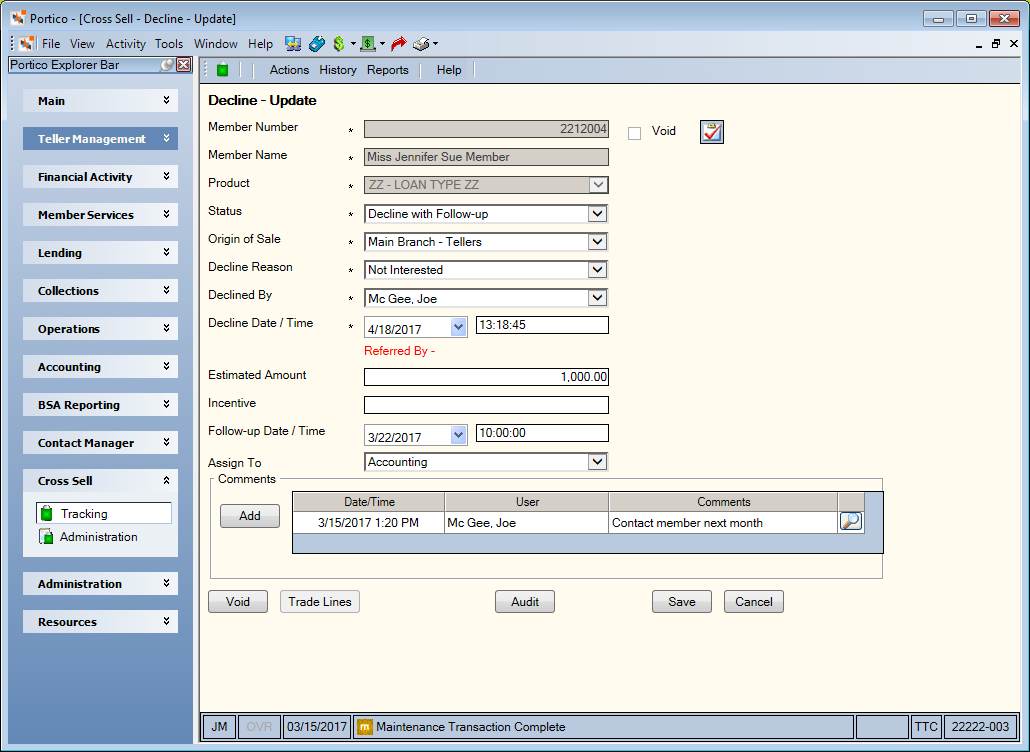Open the Assign To dropdown arrow

click(x=596, y=462)
